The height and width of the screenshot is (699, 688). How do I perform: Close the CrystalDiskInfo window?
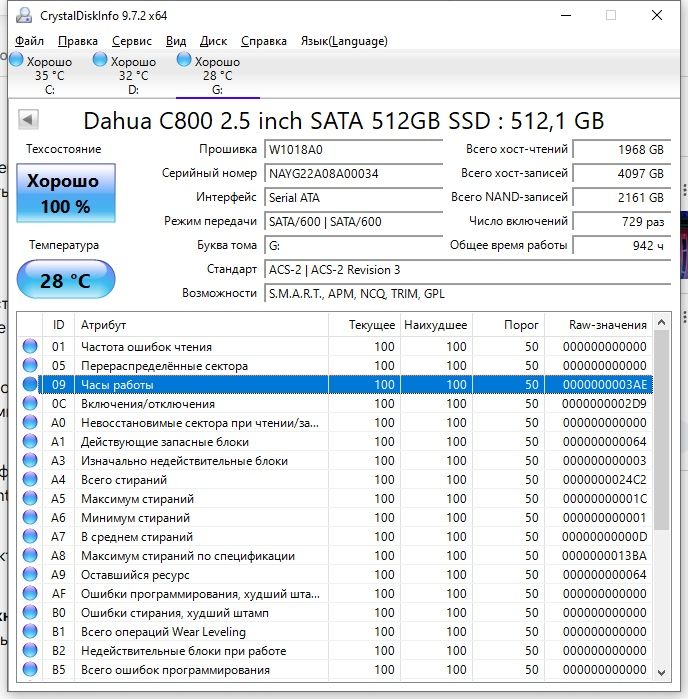[657, 15]
